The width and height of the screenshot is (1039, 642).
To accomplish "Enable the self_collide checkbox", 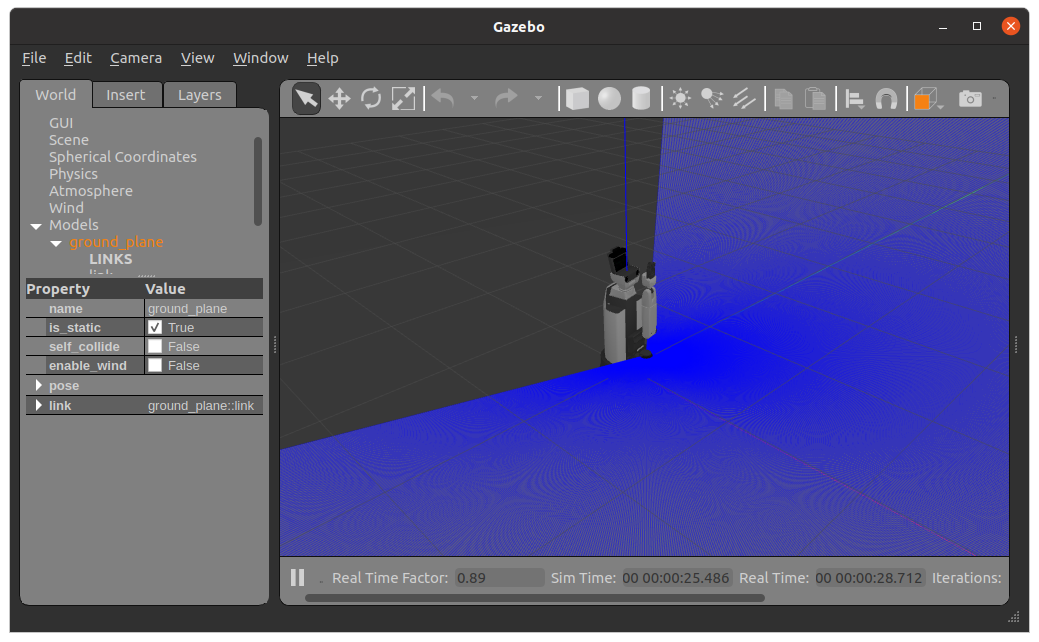I will pos(155,347).
